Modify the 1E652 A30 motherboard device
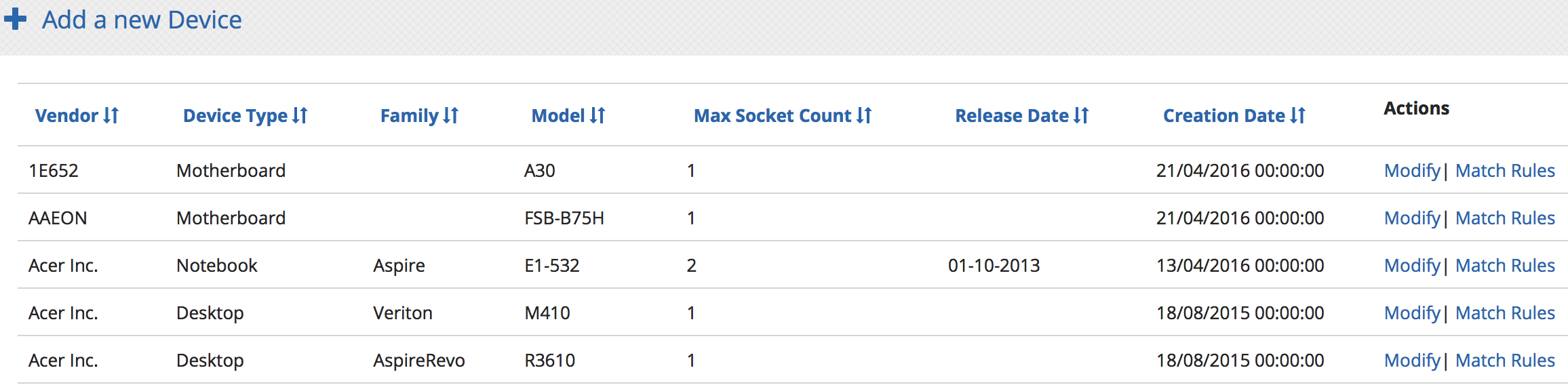This screenshot has height=385, width=1568. [x=1412, y=171]
